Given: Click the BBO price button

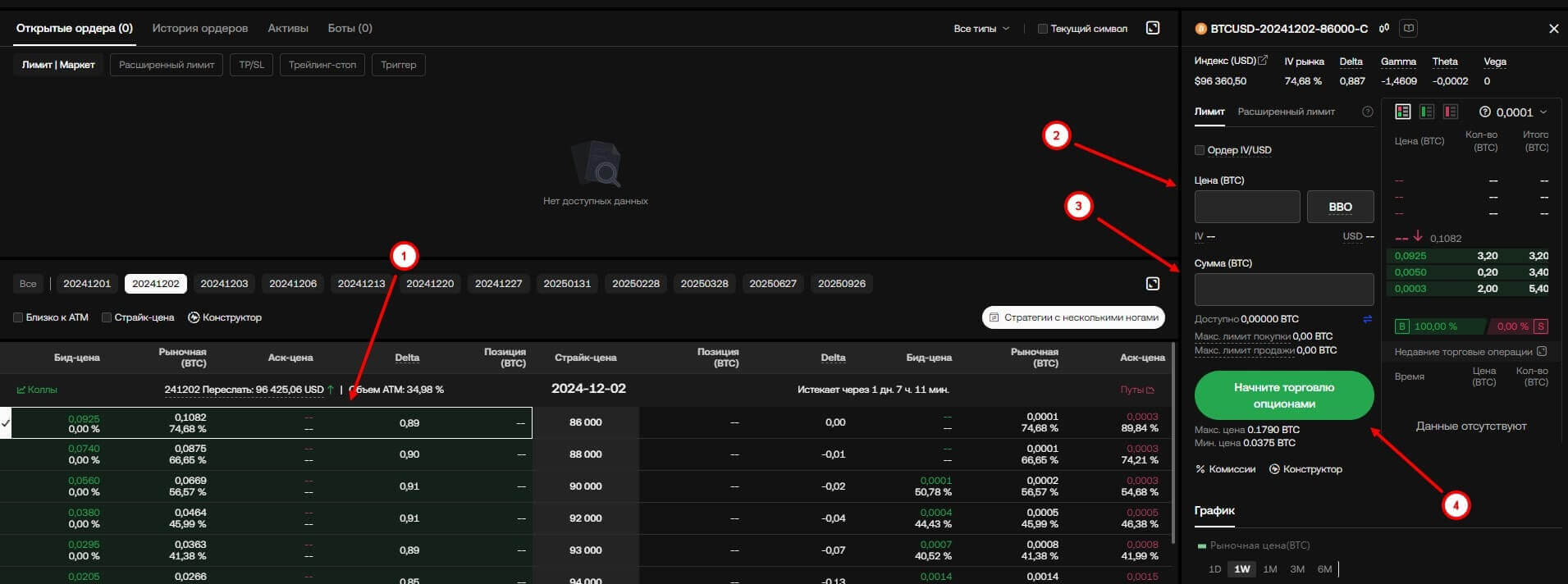Looking at the screenshot, I should click(1340, 207).
